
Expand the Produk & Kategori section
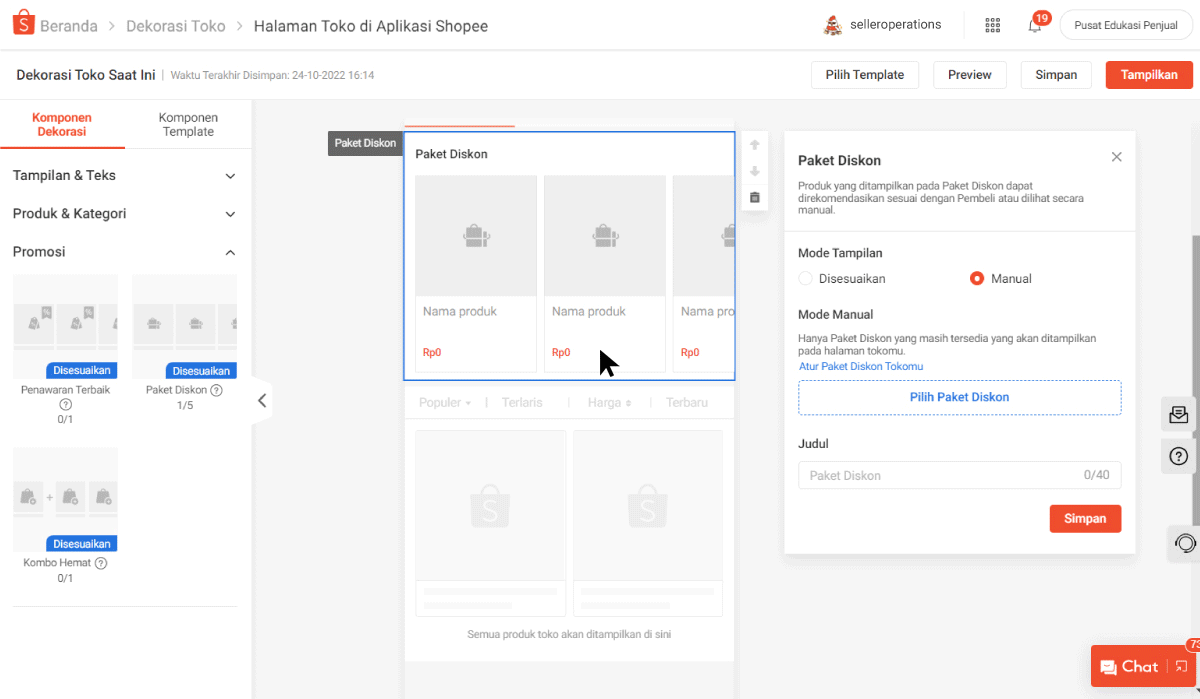[125, 214]
